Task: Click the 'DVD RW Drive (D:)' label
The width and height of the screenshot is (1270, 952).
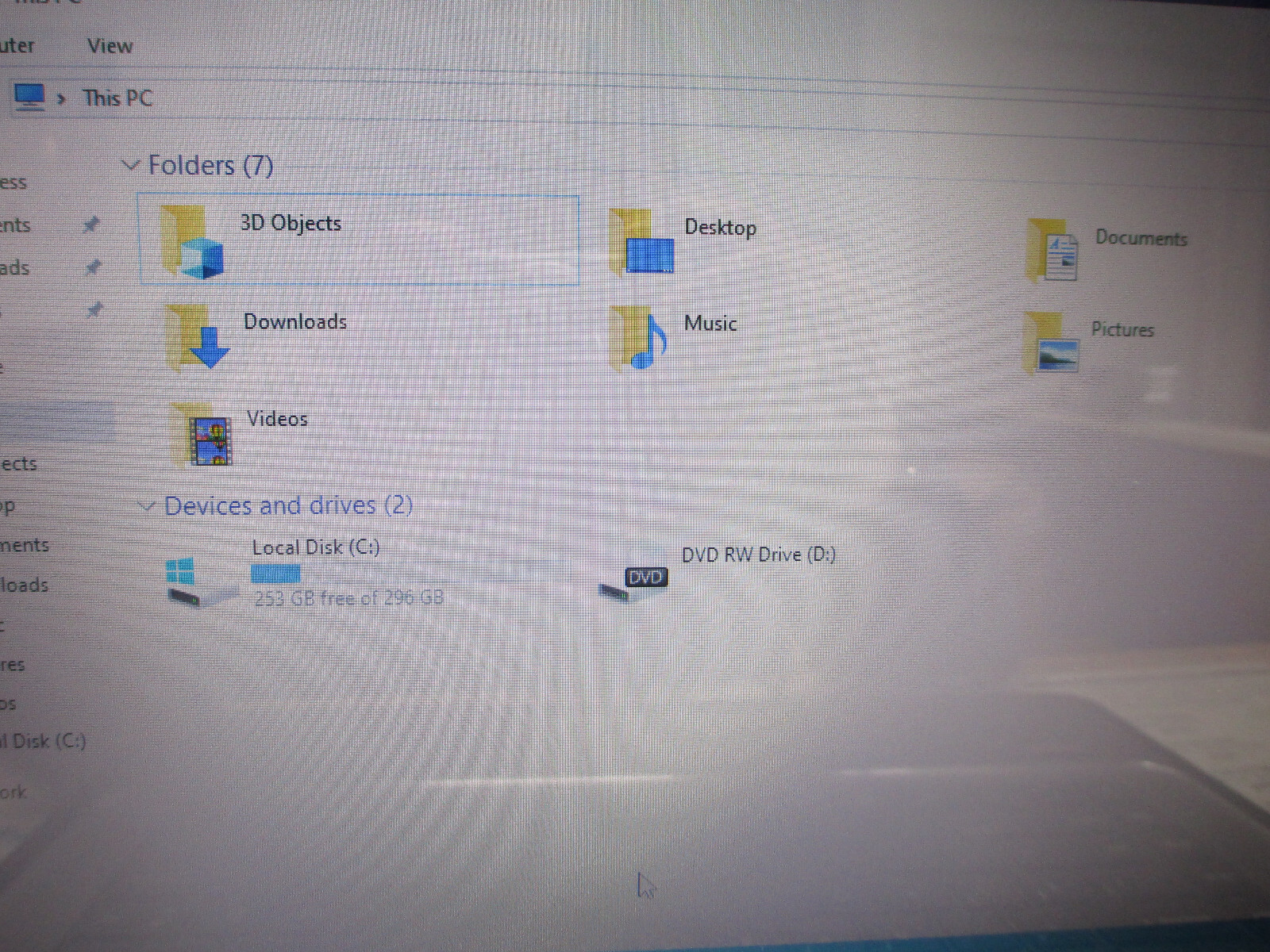Action: coord(759,555)
